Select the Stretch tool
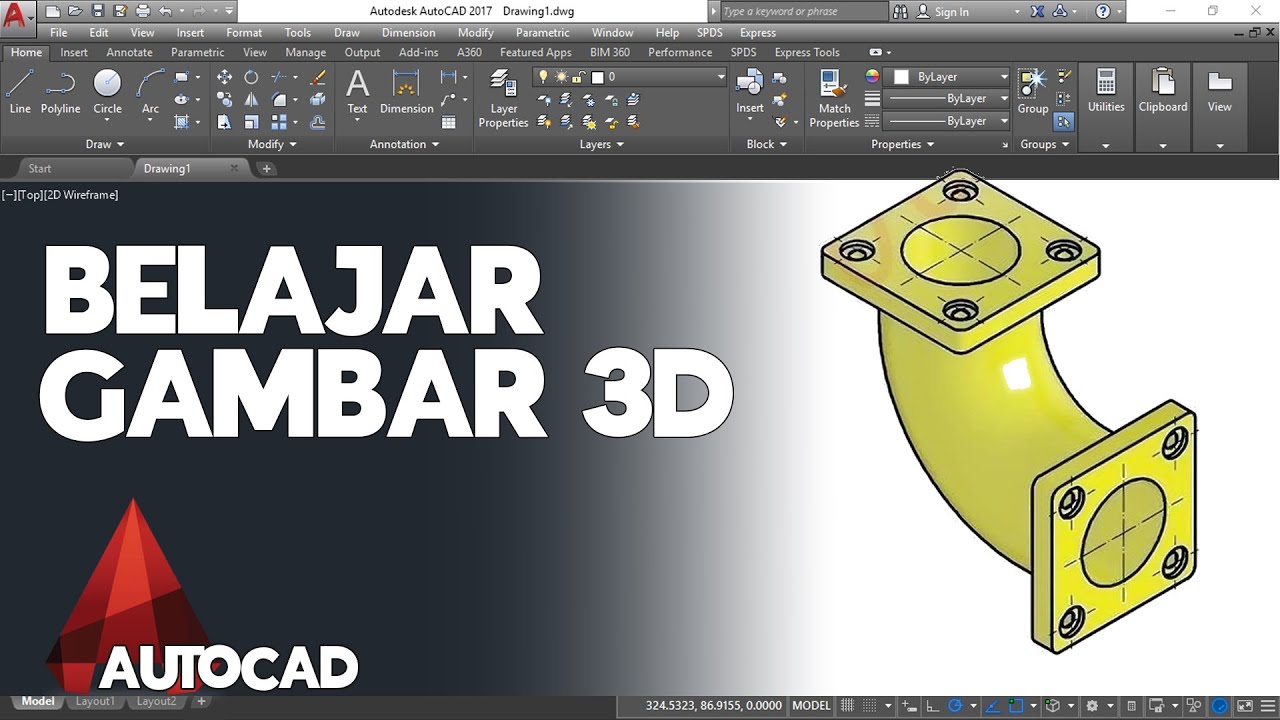The height and width of the screenshot is (720, 1280). pos(224,122)
